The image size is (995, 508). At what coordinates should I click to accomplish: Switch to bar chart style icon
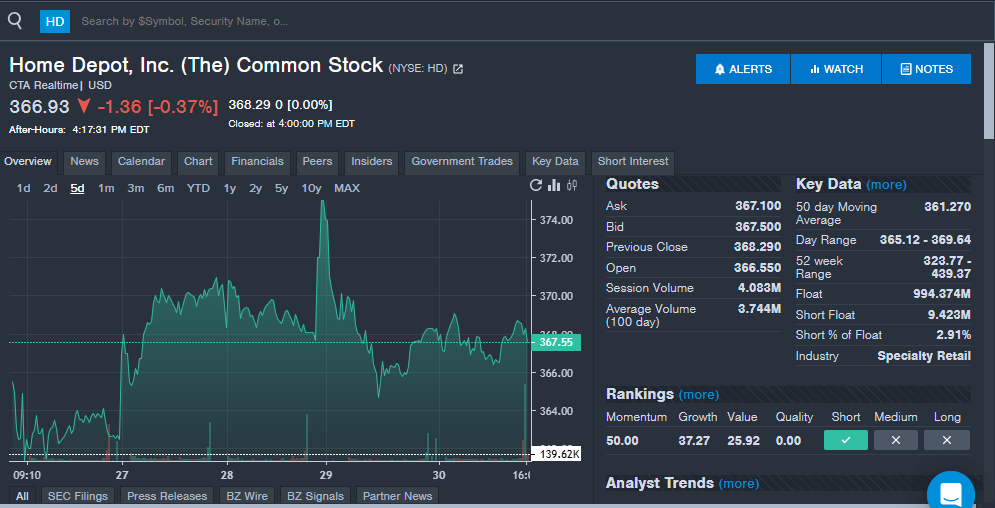554,185
